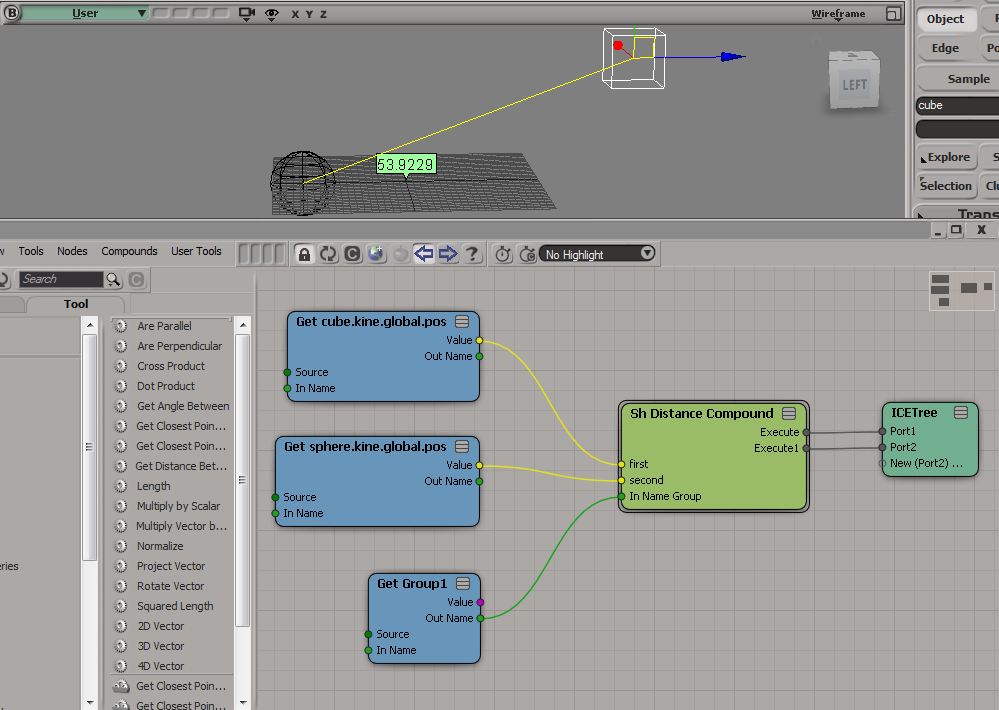This screenshot has width=999, height=710.
Task: Open the No Highlight dropdown
Action: click(598, 254)
